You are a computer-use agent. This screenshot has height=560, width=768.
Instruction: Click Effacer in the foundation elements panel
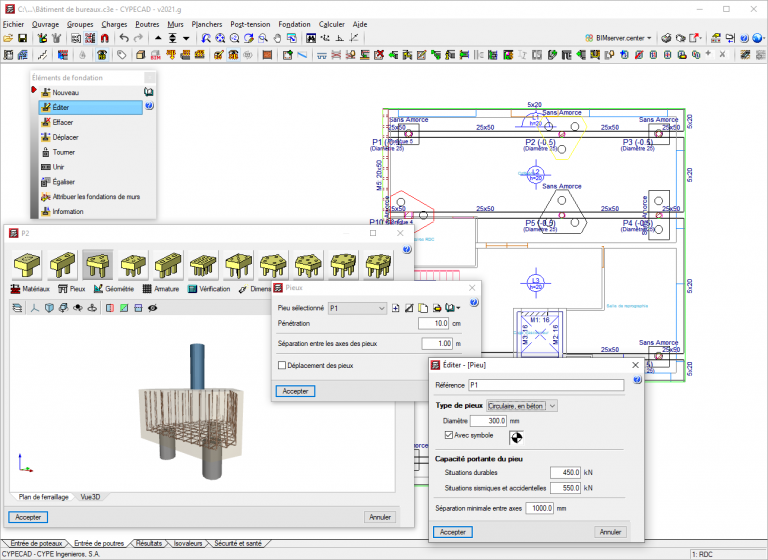point(62,122)
